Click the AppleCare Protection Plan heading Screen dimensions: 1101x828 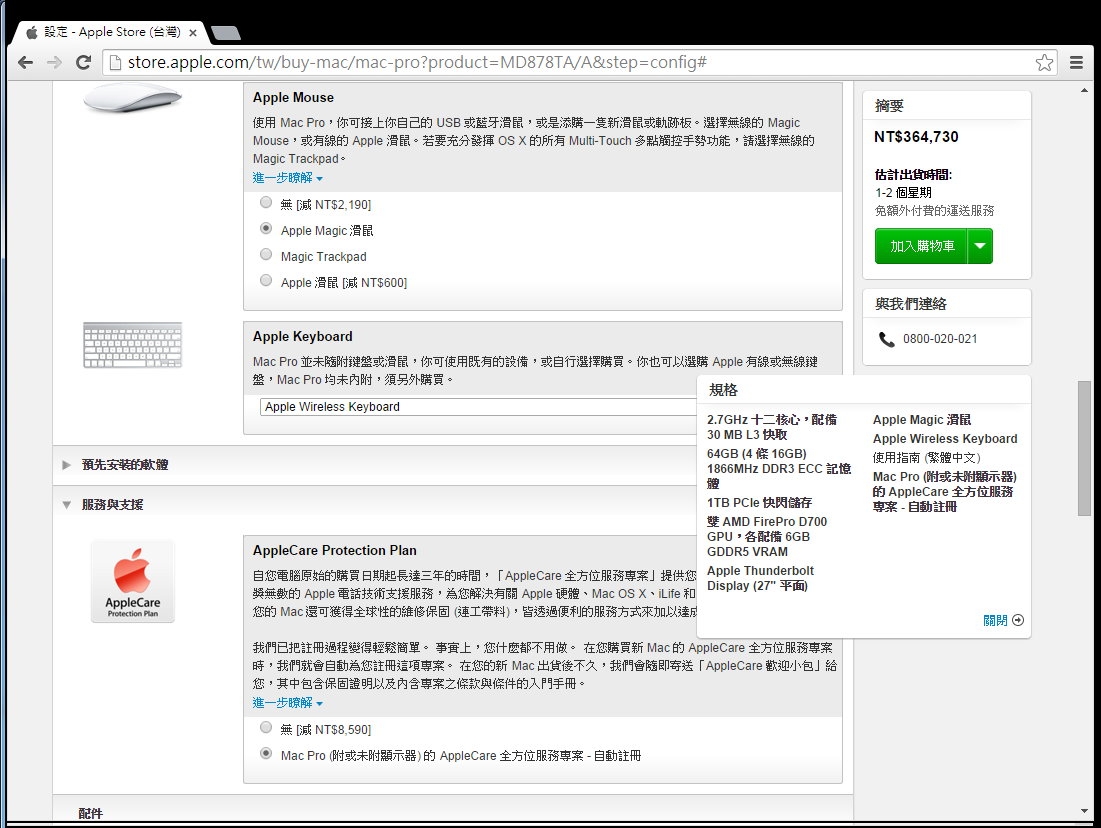pyautogui.click(x=335, y=551)
